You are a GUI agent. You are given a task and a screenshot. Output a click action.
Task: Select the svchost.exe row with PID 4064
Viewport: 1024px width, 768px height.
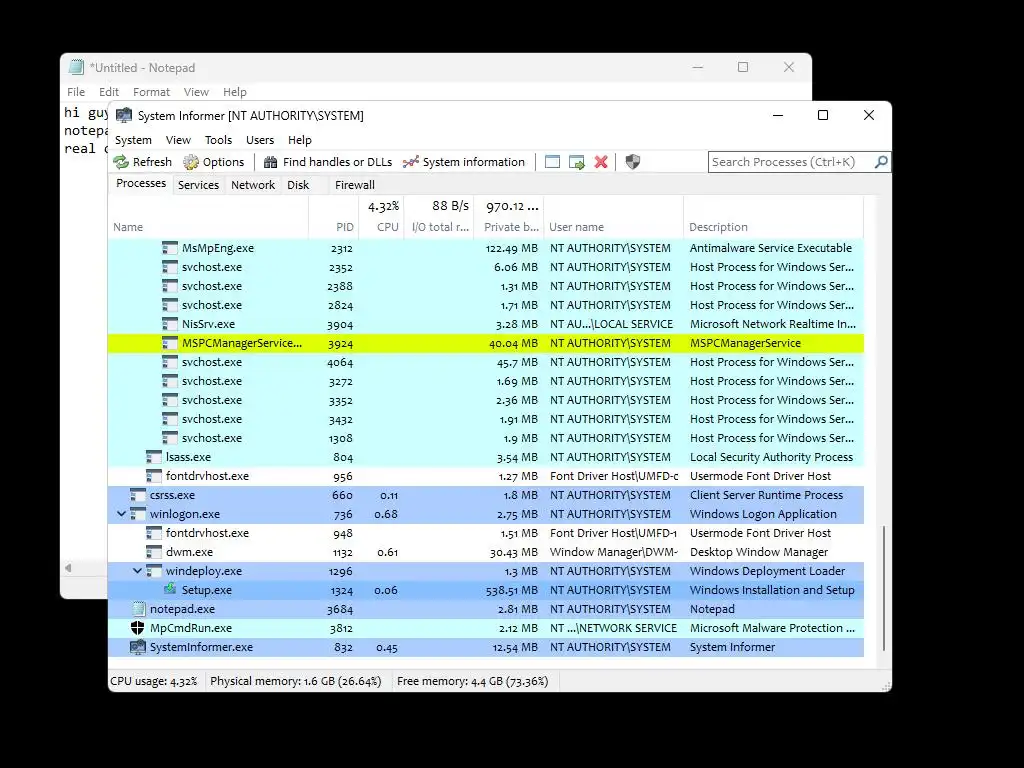coord(486,362)
